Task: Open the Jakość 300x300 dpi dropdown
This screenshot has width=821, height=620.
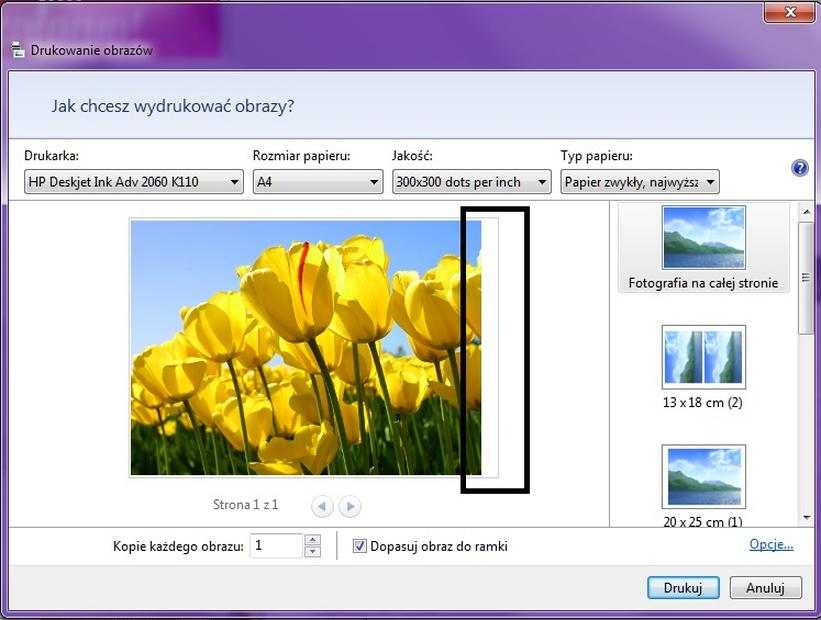Action: pos(471,182)
